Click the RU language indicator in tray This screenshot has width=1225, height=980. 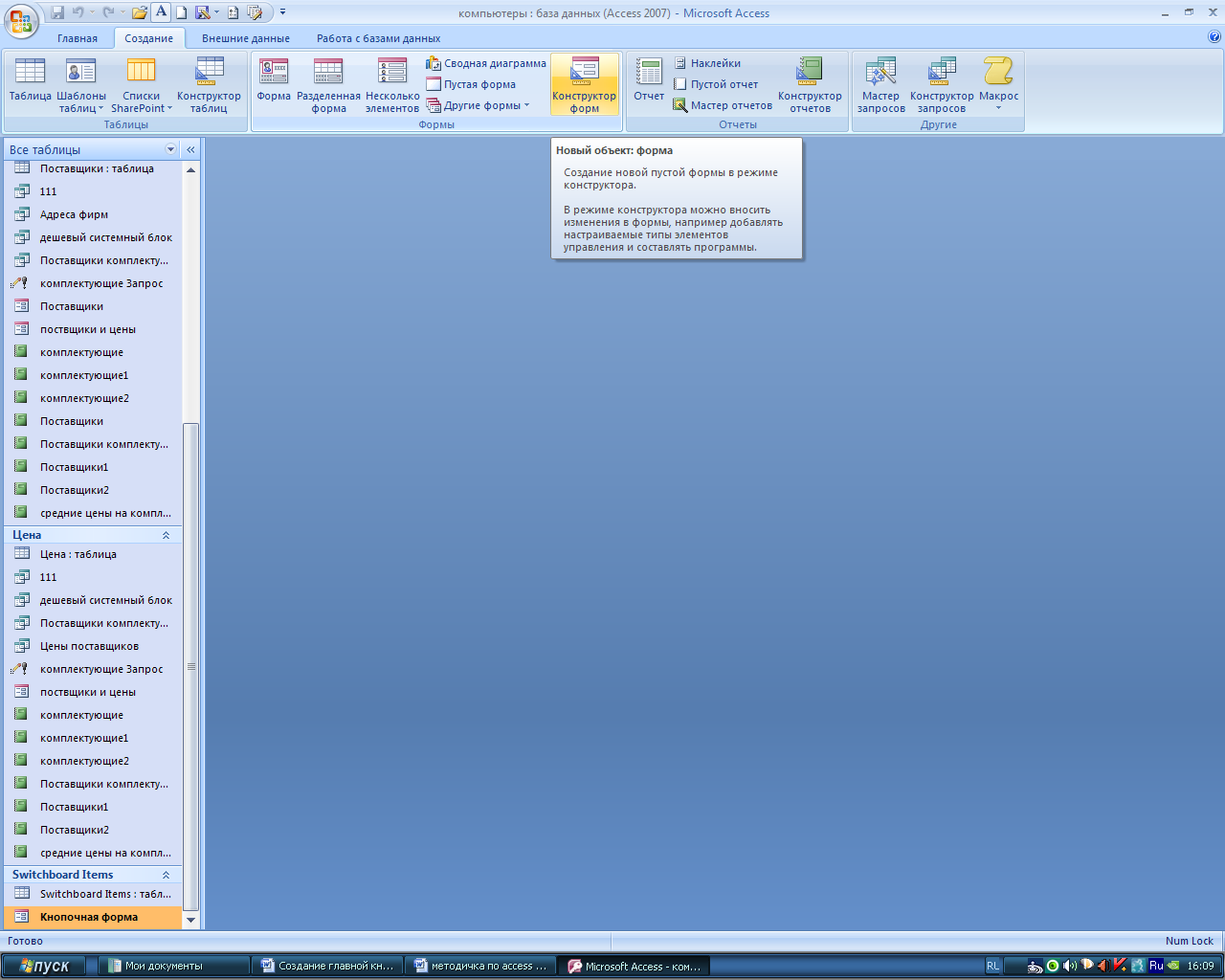click(x=1156, y=966)
